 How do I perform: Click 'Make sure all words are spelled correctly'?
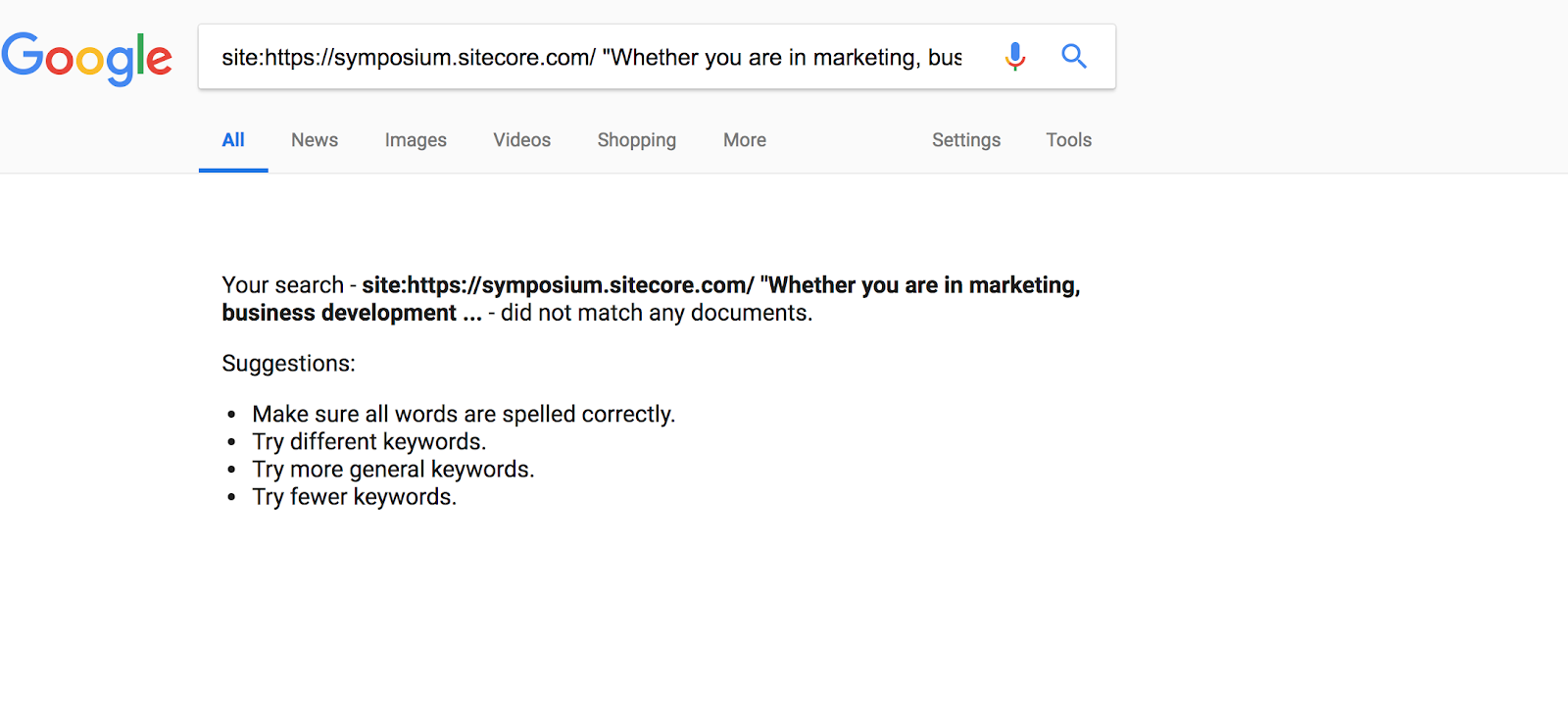463,415
